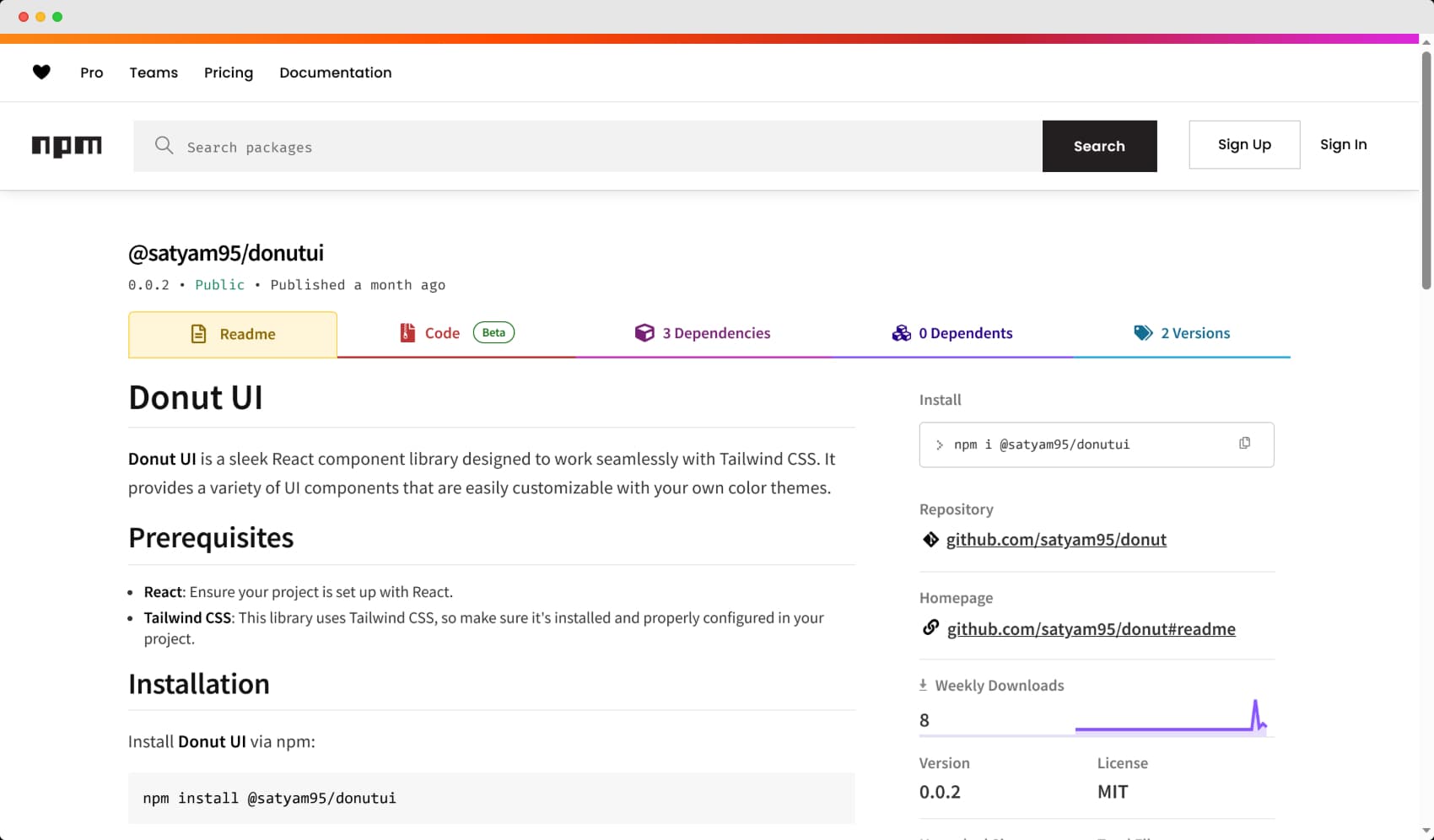This screenshot has width=1434, height=840.
Task: Open the 0 Dependents tab
Action: (x=952, y=334)
